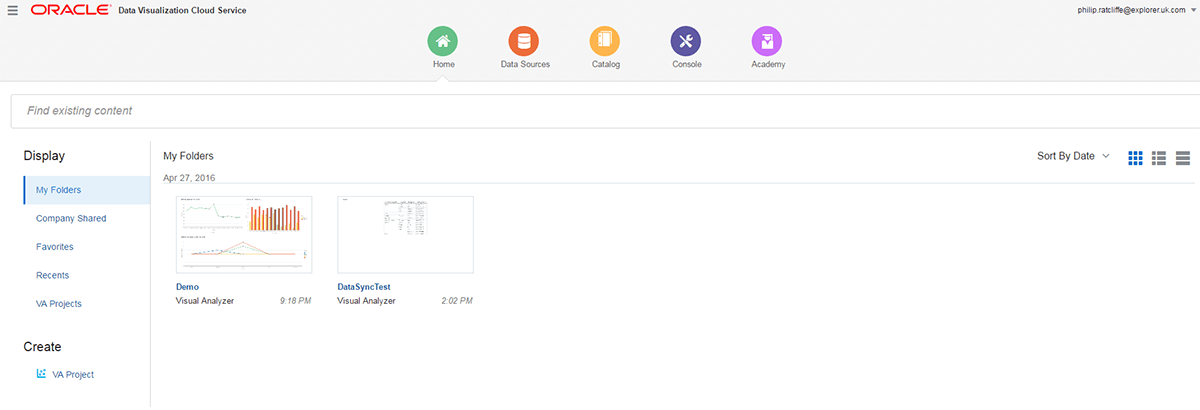Click the 2:02 PM timestamp
This screenshot has height=410, width=1200.
click(457, 300)
